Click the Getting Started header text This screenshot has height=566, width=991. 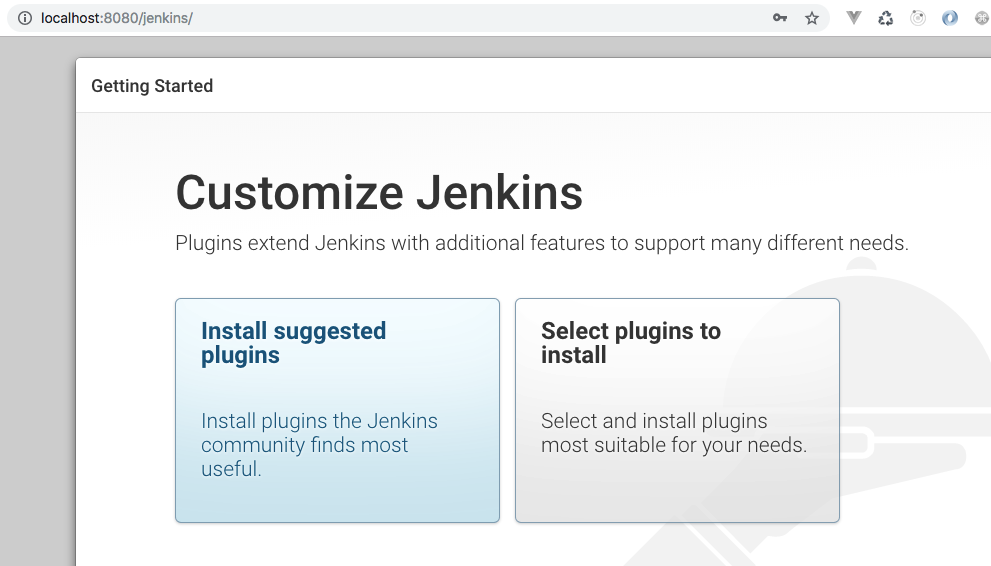[152, 86]
